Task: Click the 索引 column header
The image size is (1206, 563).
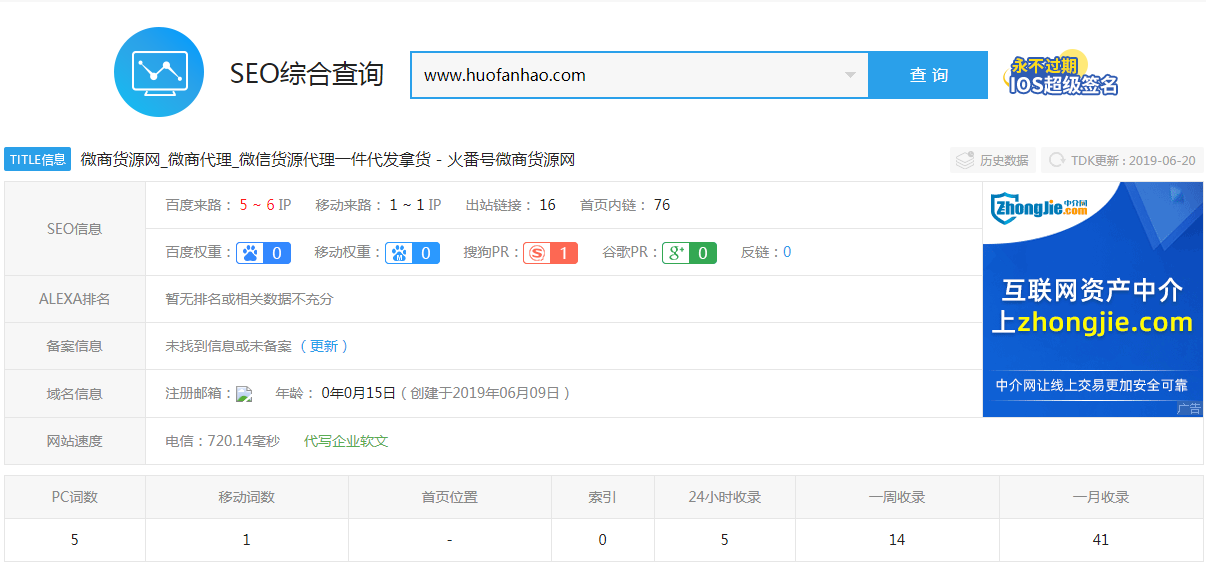Action: (x=603, y=497)
